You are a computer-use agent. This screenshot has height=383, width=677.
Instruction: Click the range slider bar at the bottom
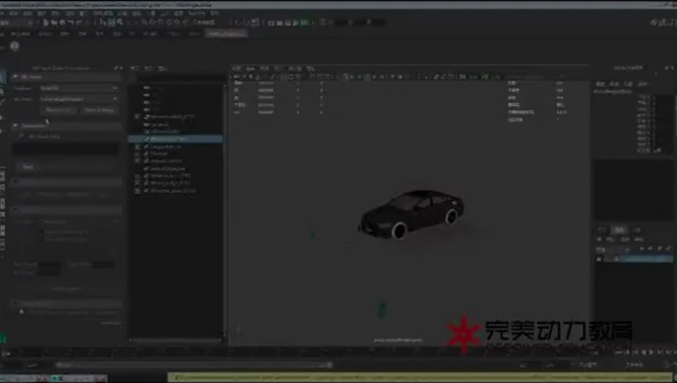pos(193,365)
